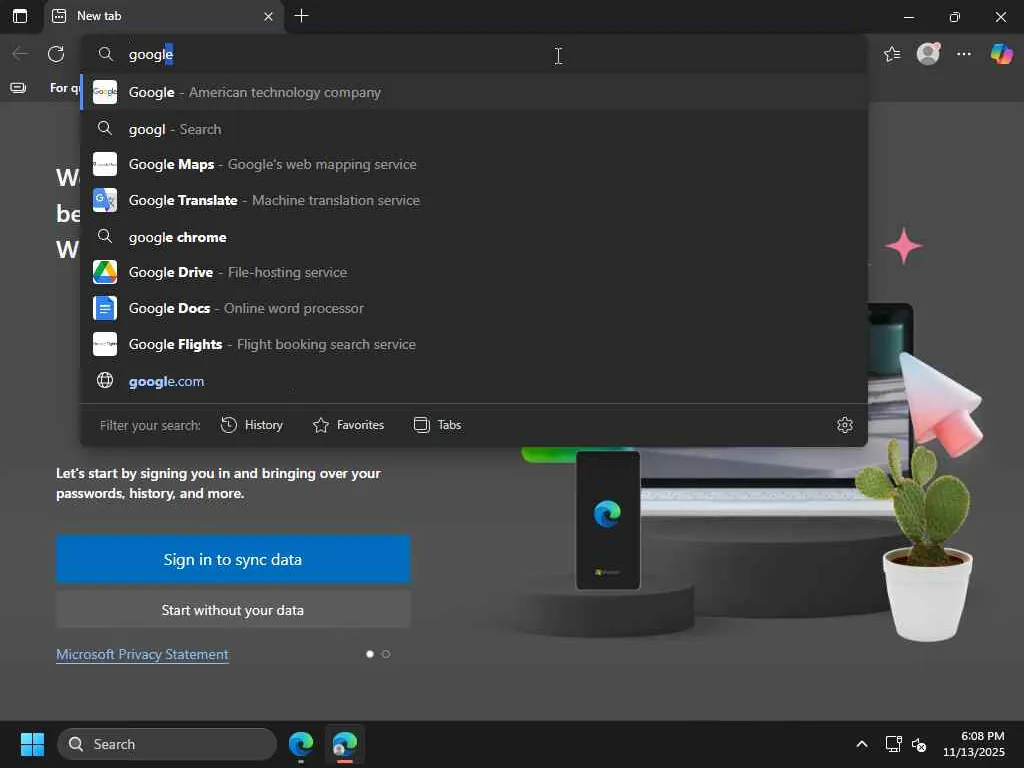Choose the Google Maps suggestion
The image size is (1024, 768).
[x=474, y=165]
